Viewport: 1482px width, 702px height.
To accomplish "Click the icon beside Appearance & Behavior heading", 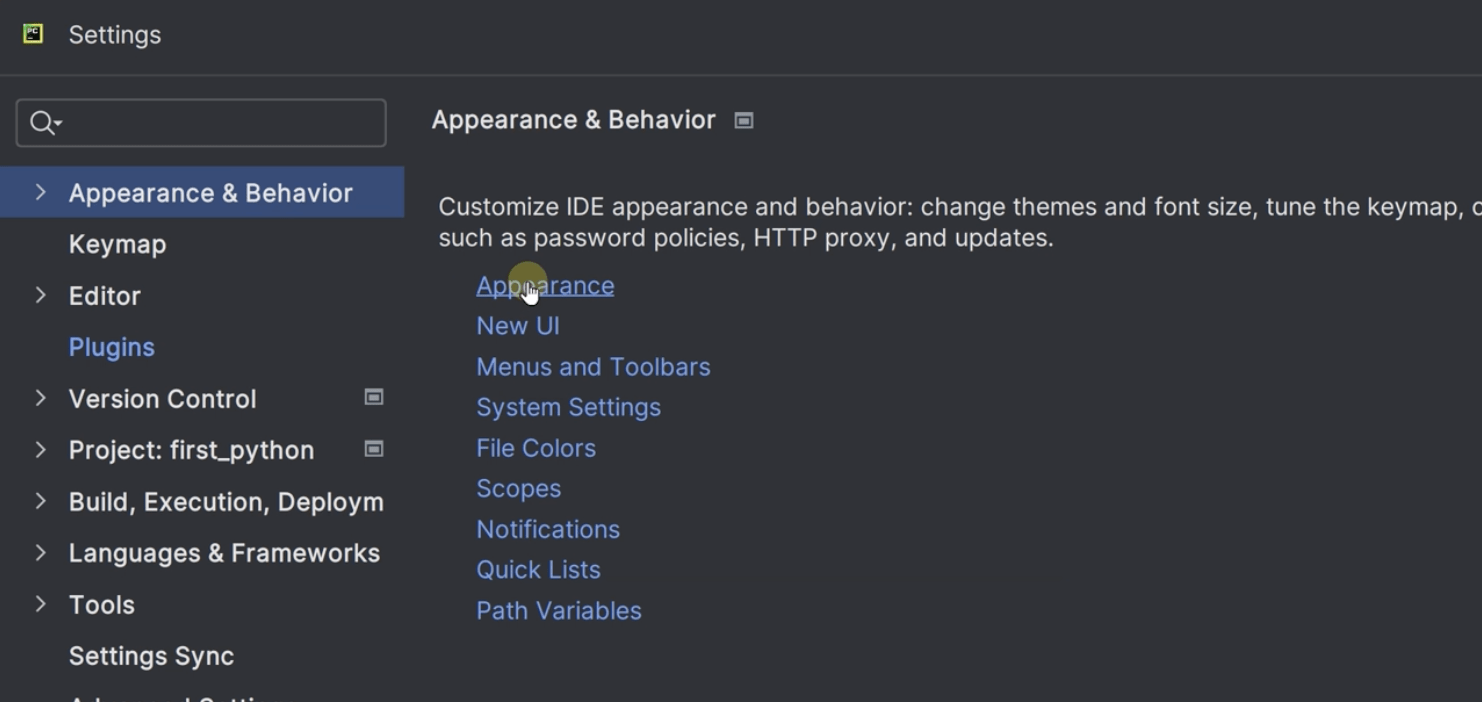I will coord(744,120).
